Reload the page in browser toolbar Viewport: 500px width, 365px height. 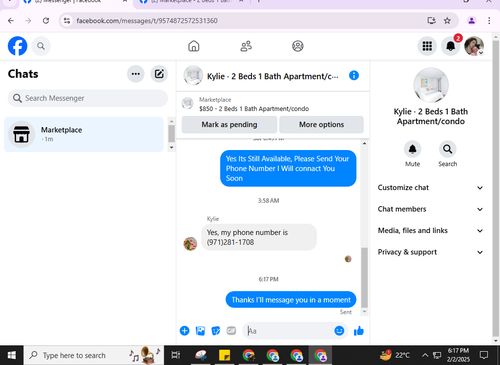(46, 21)
